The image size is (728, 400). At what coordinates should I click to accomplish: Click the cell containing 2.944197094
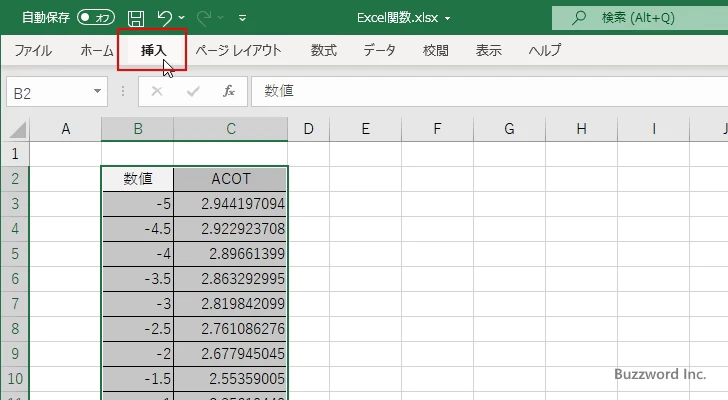click(x=231, y=204)
